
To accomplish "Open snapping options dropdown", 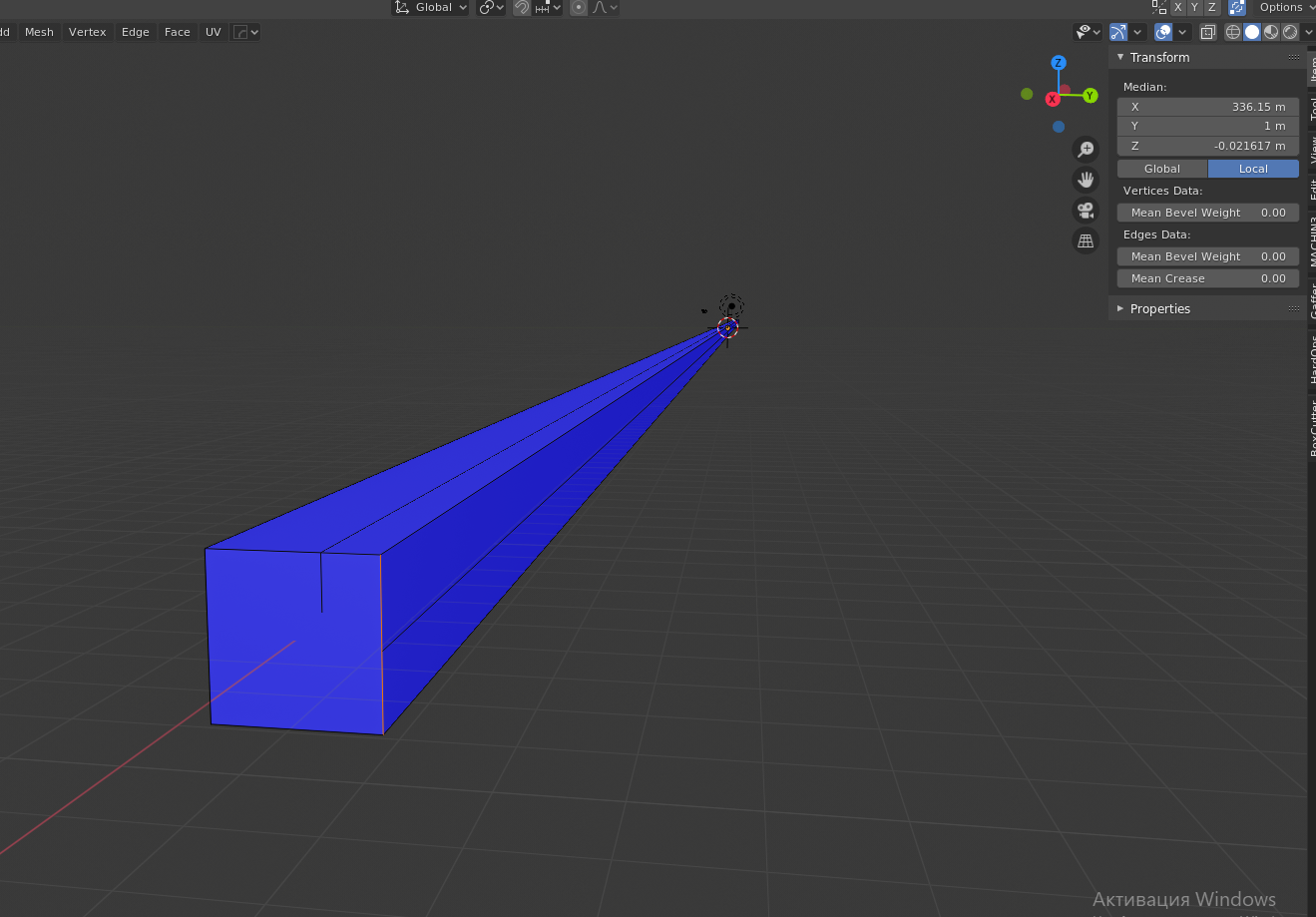I will point(548,7).
